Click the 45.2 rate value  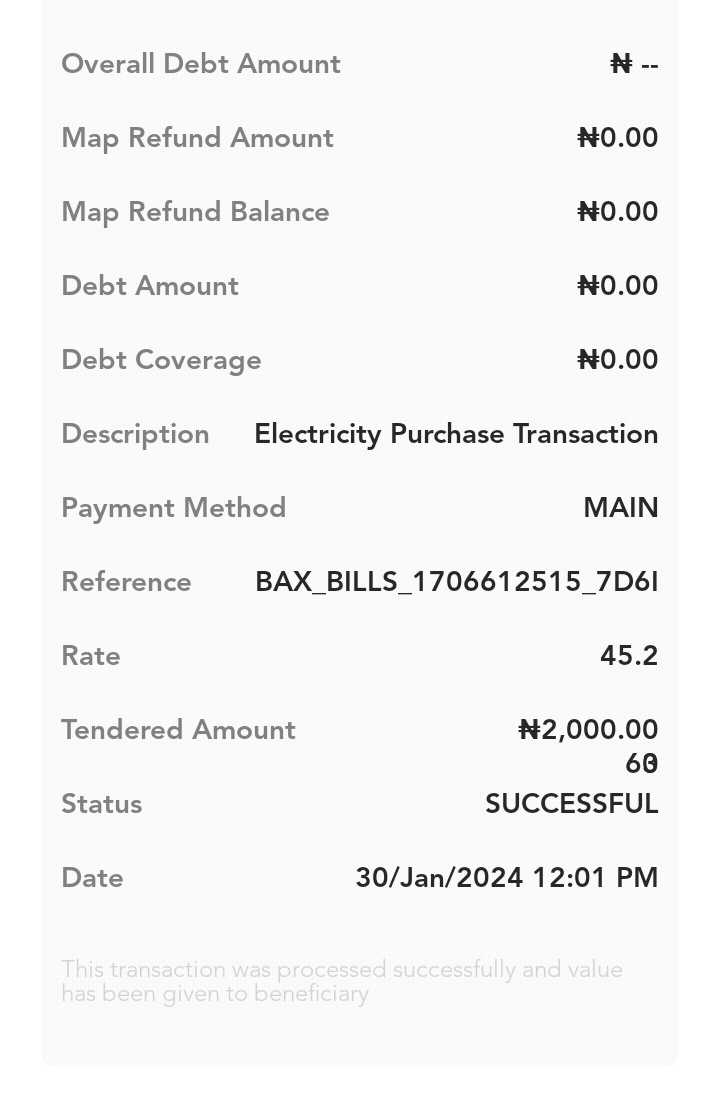[x=629, y=656]
